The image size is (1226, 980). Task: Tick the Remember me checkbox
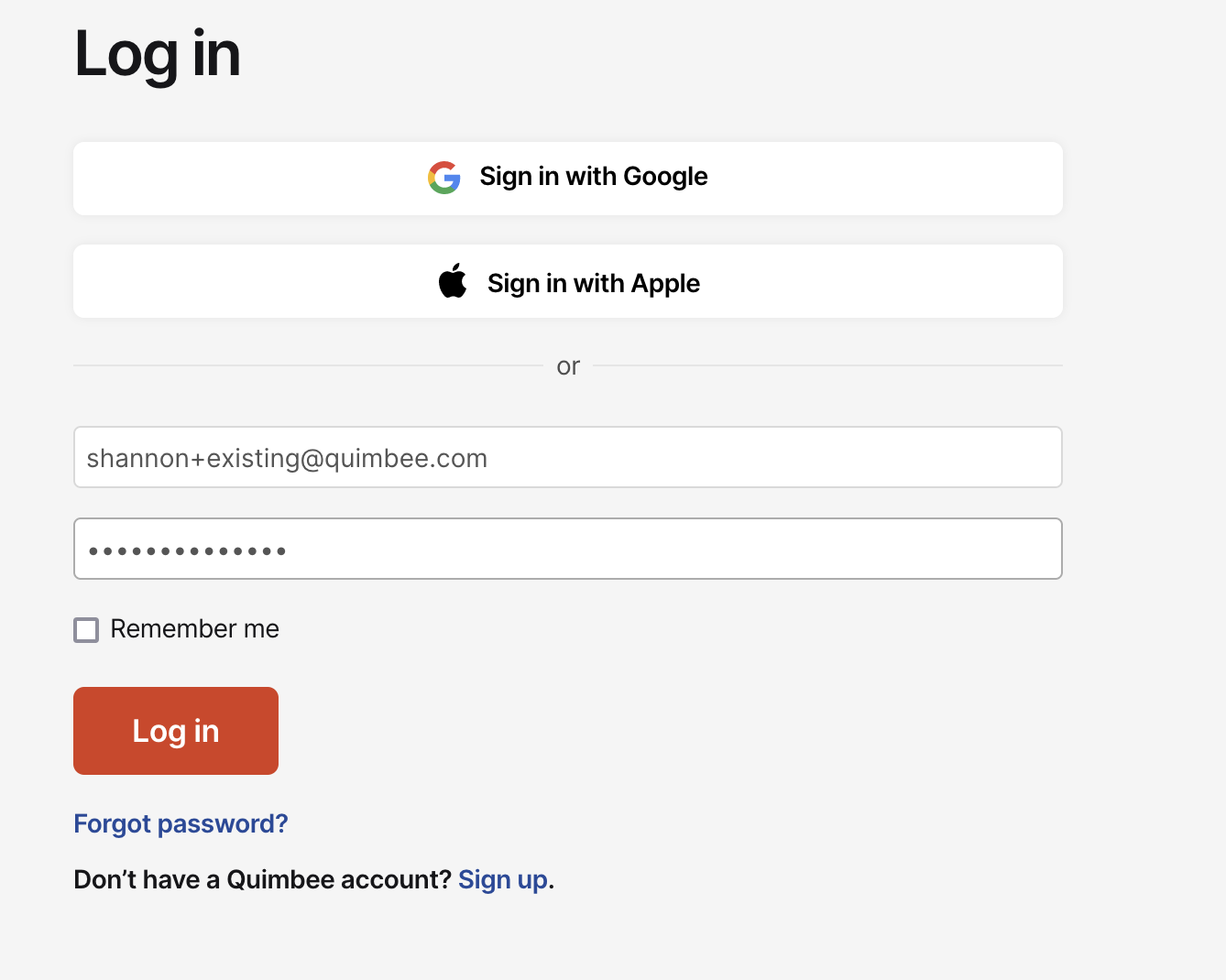(86, 630)
